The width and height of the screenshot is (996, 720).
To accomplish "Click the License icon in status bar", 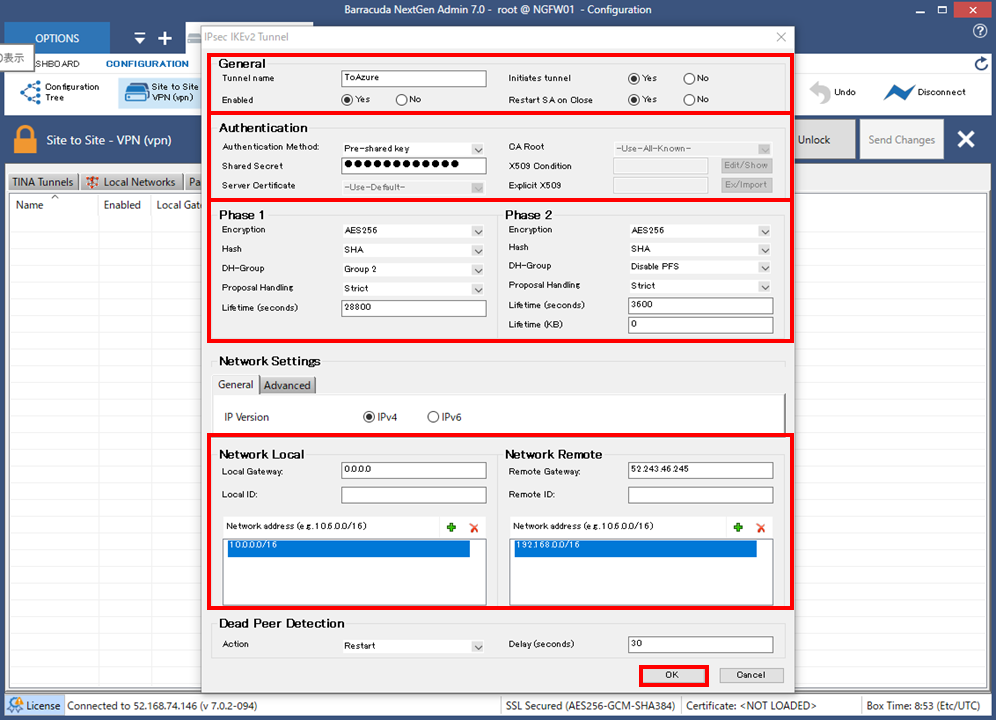I will tap(16, 705).
